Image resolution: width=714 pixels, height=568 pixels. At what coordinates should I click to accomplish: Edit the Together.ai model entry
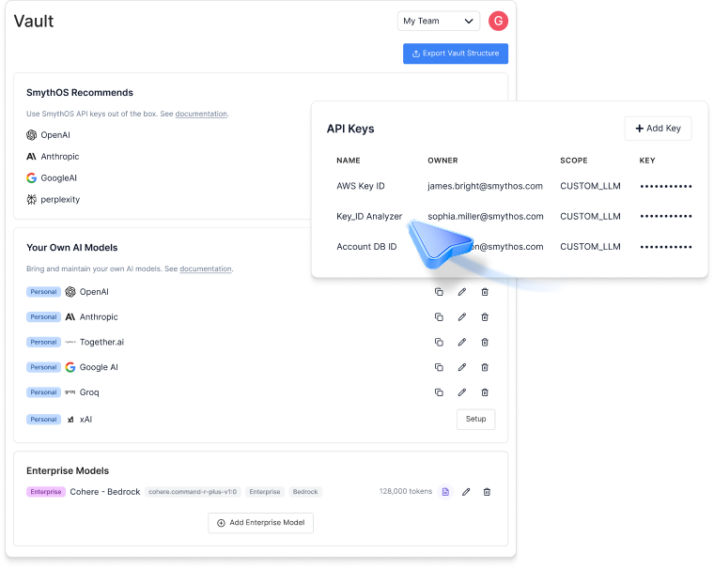462,342
